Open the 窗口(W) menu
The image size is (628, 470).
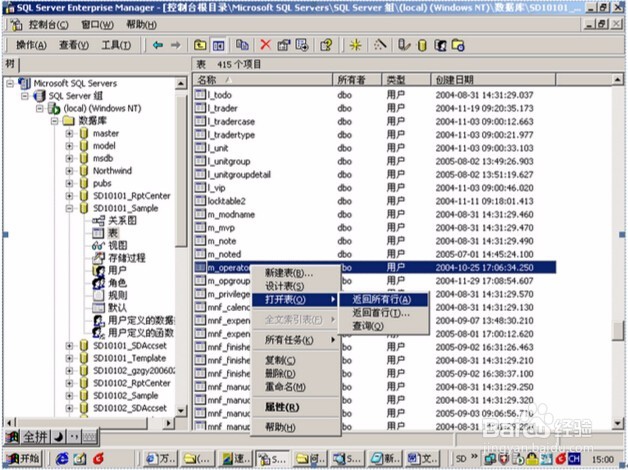[97, 25]
